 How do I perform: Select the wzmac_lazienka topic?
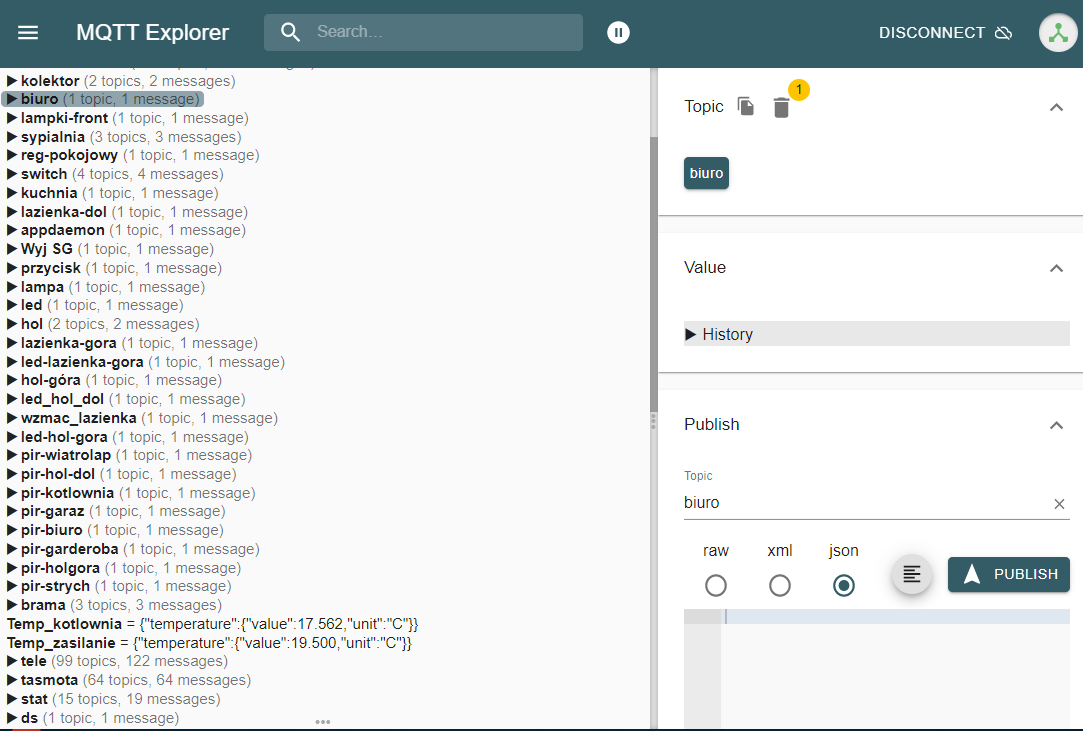(142, 418)
